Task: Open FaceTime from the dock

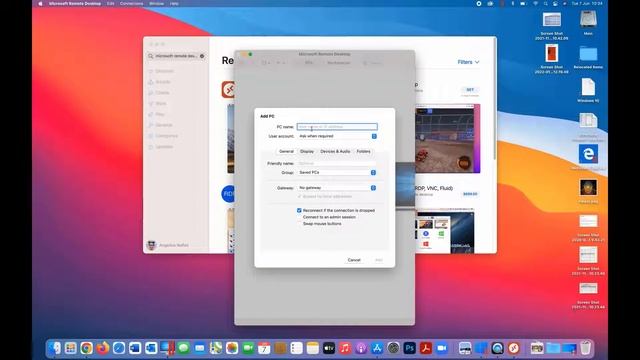Action: point(248,348)
